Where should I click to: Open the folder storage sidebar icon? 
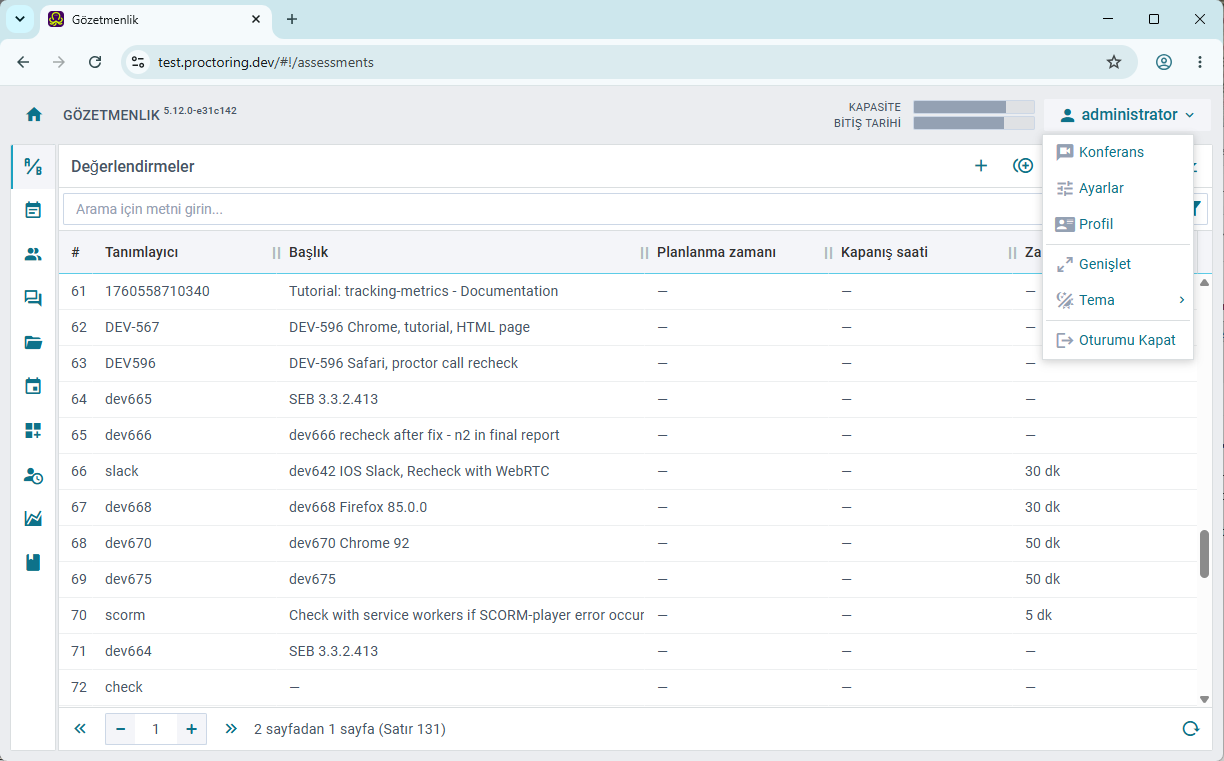pyautogui.click(x=33, y=342)
